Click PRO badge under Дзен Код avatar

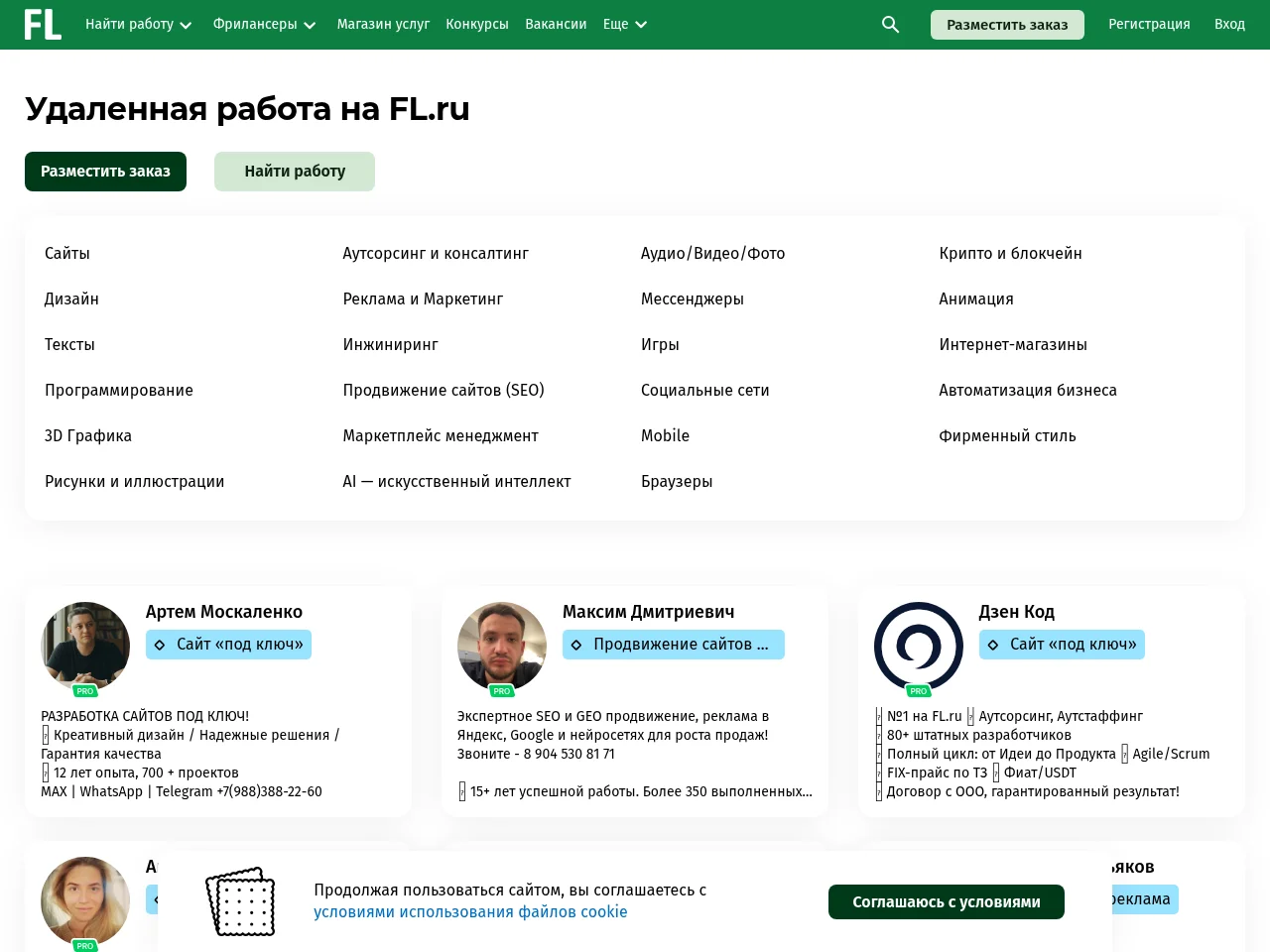coord(919,691)
